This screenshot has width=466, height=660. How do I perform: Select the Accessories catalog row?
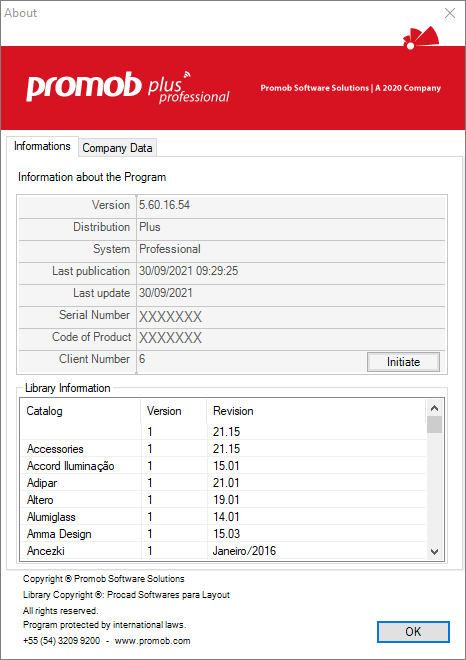(x=224, y=449)
